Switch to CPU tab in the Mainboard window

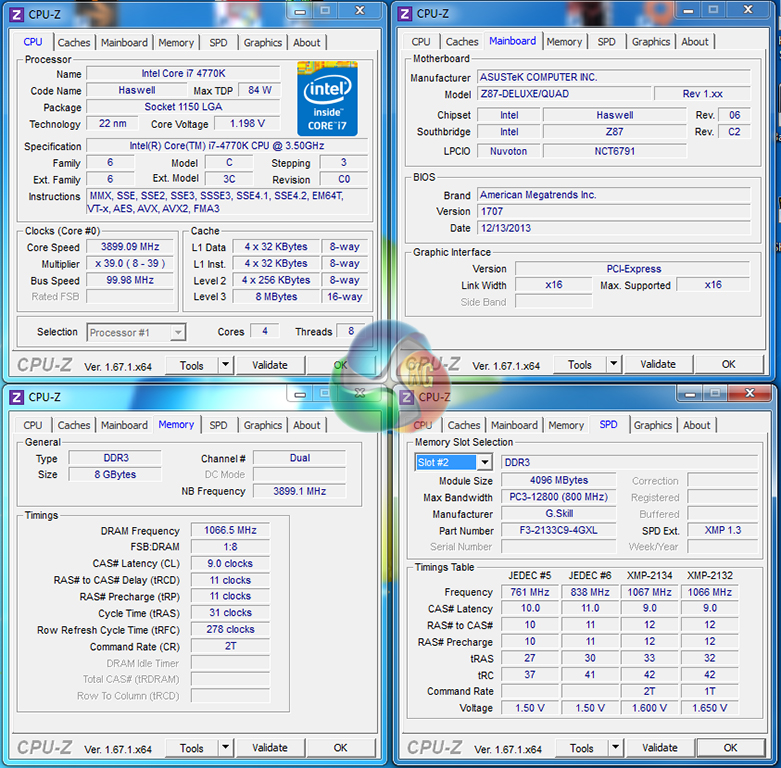pyautogui.click(x=421, y=42)
